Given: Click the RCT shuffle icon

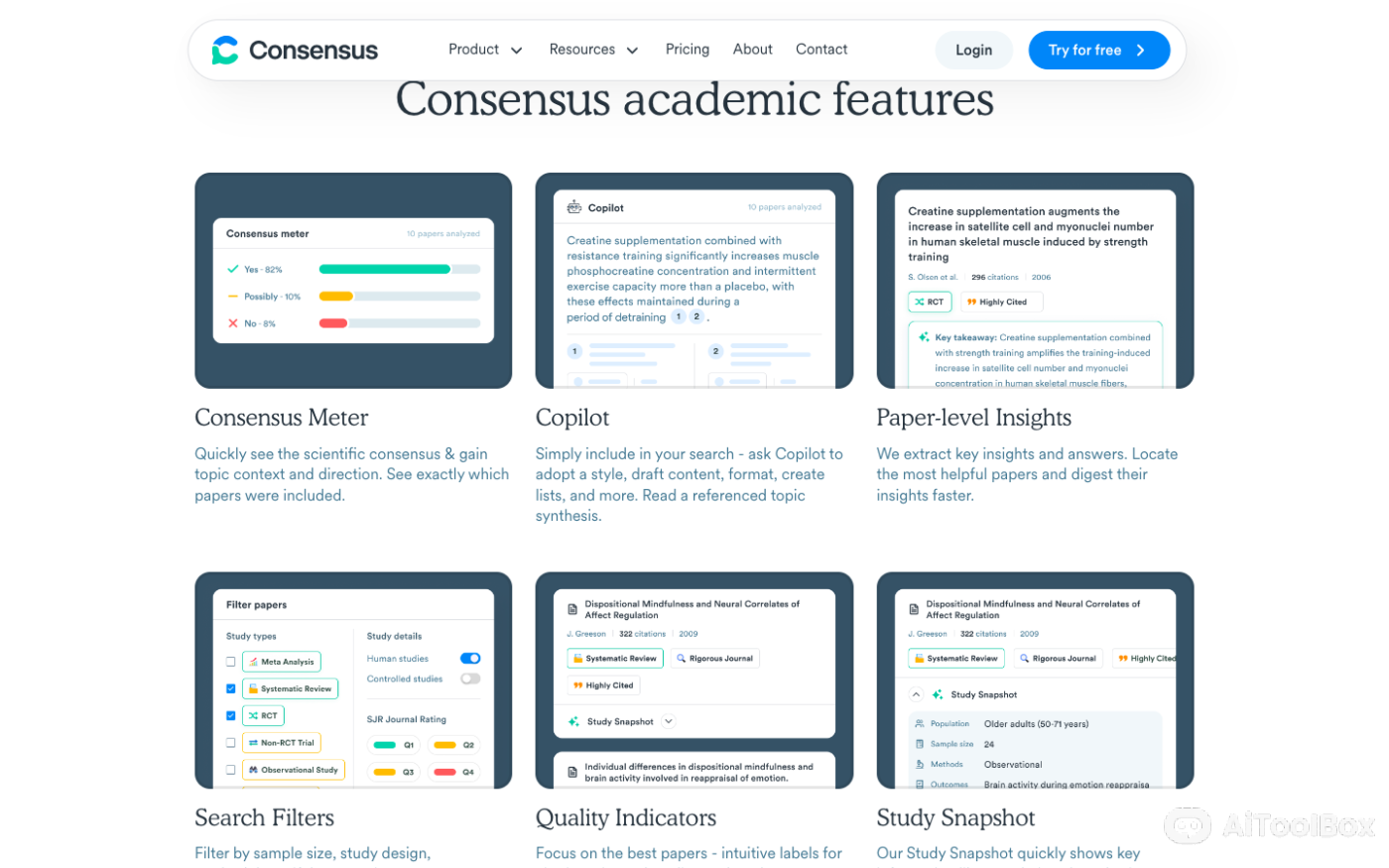Looking at the screenshot, I should tap(253, 715).
